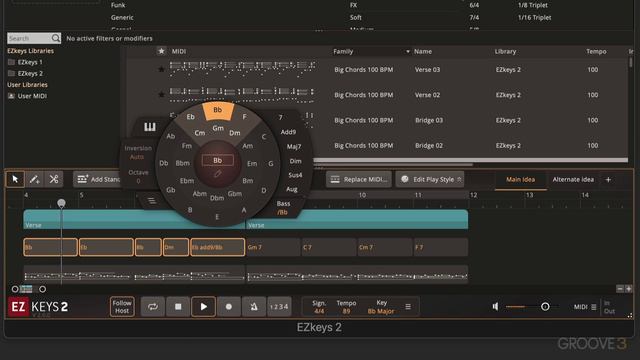Select Sus4 chord modifier
The image size is (640, 360).
295,175
